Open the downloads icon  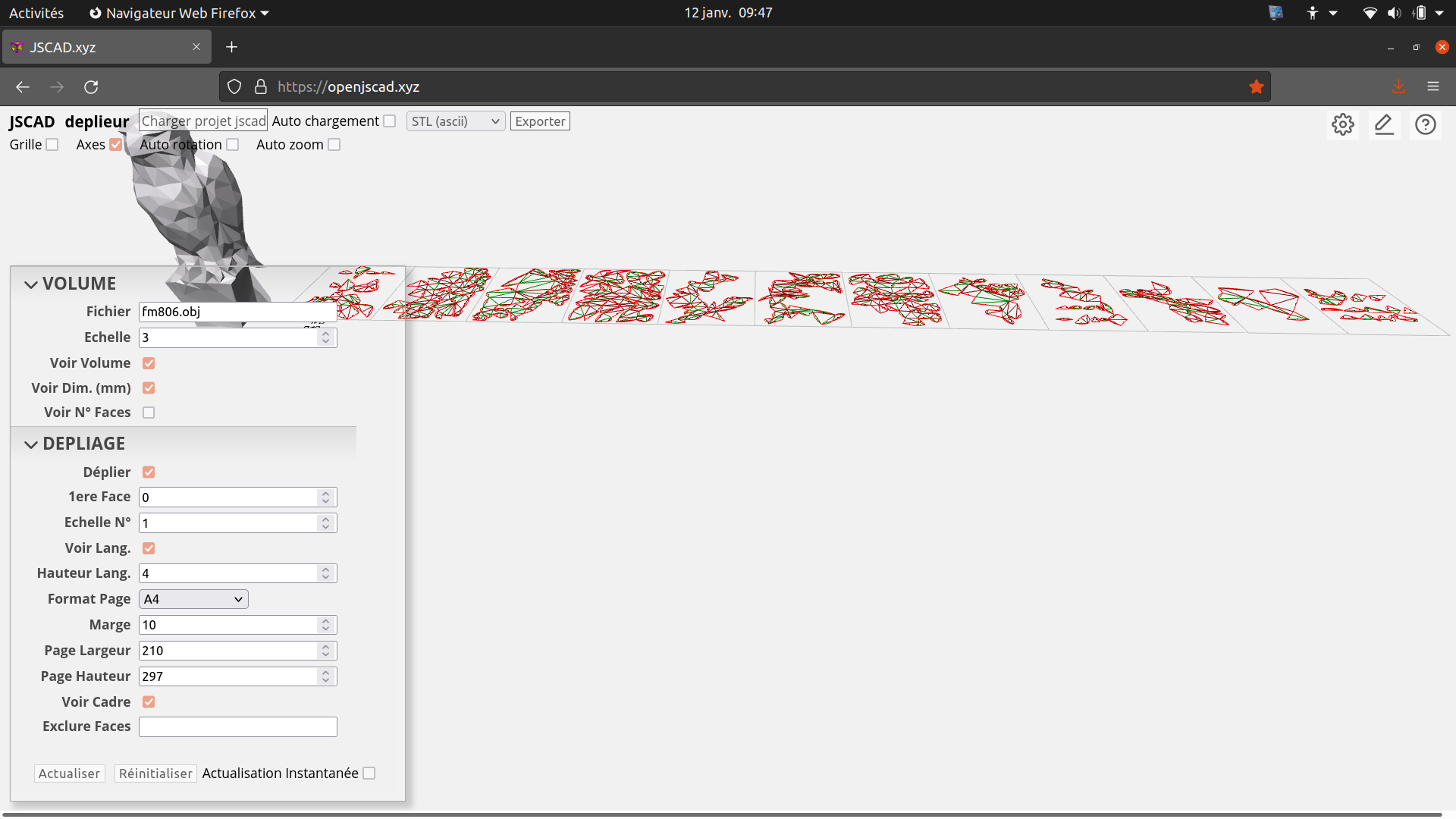1398,86
